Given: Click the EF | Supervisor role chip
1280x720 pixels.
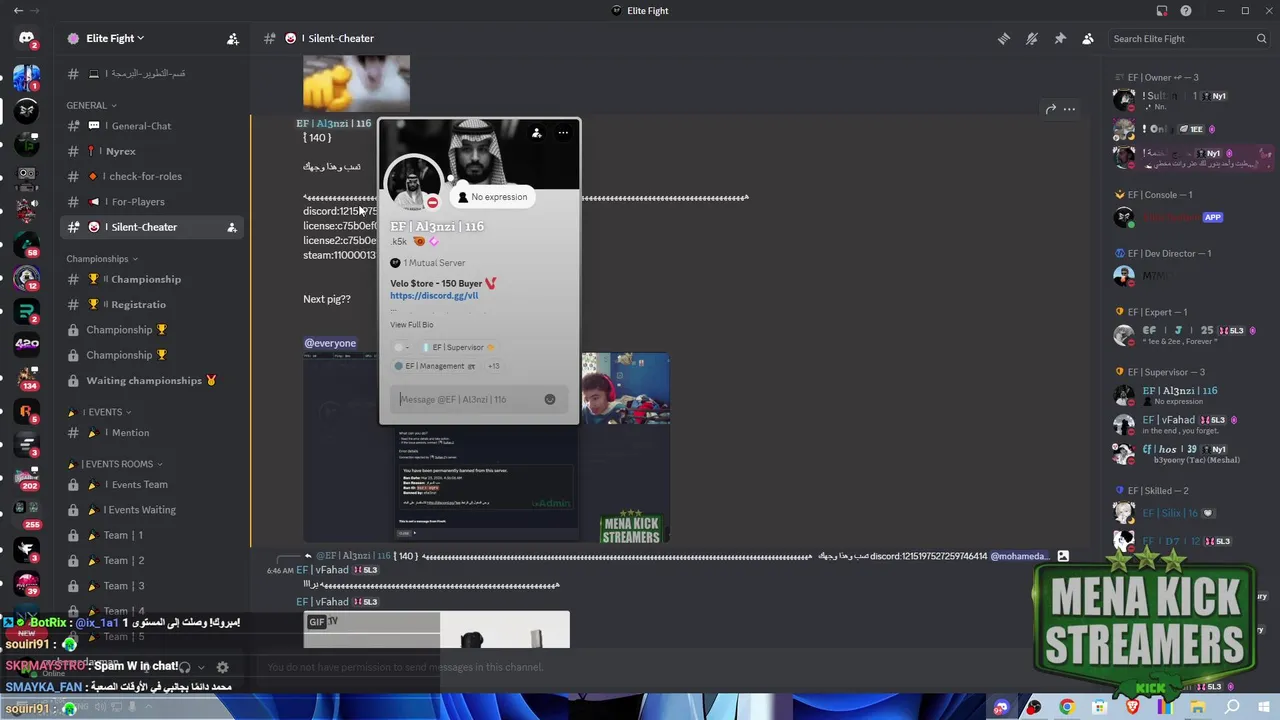Looking at the screenshot, I should [x=459, y=347].
